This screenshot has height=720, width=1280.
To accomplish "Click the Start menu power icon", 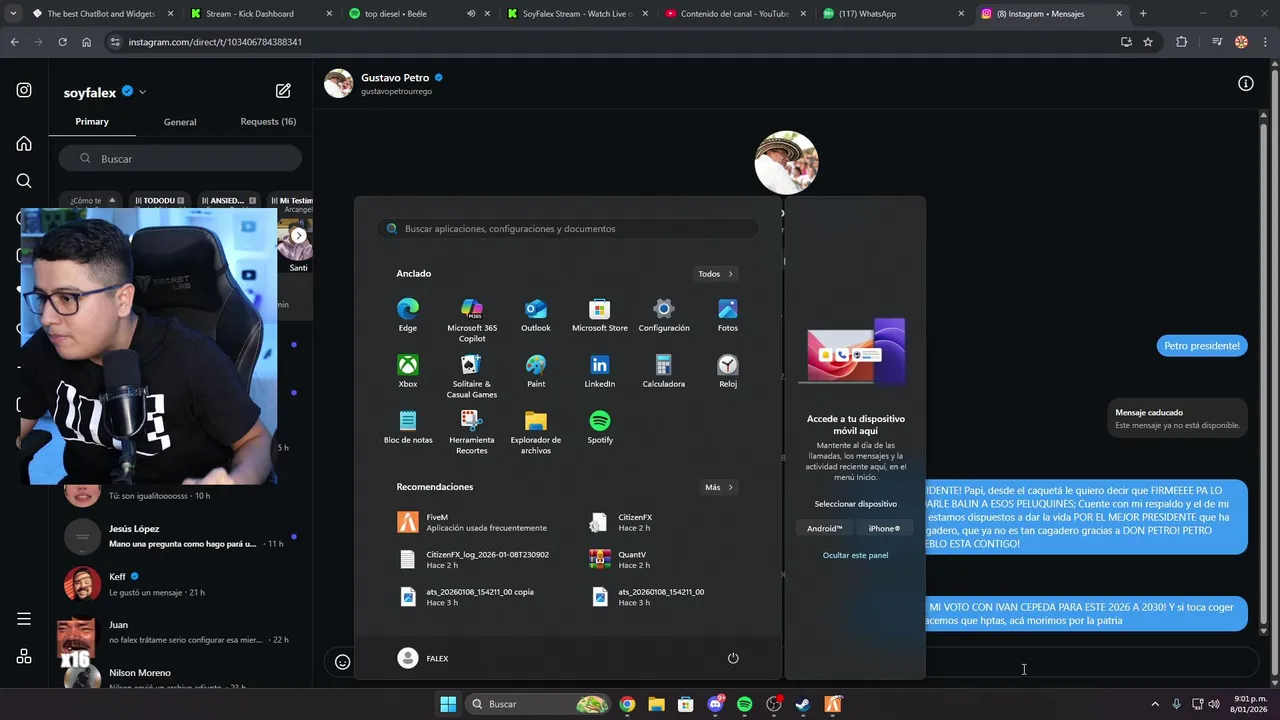I will click(733, 658).
